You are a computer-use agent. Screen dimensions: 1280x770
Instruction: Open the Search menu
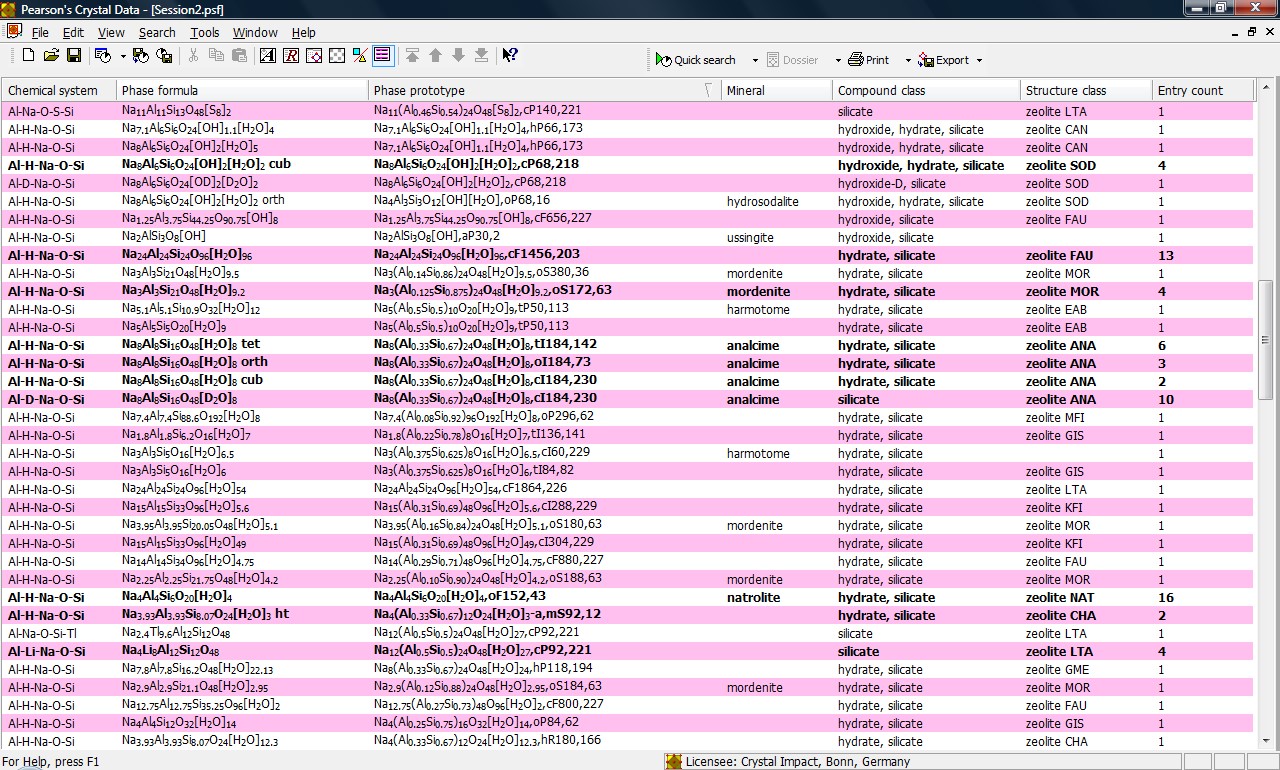157,33
